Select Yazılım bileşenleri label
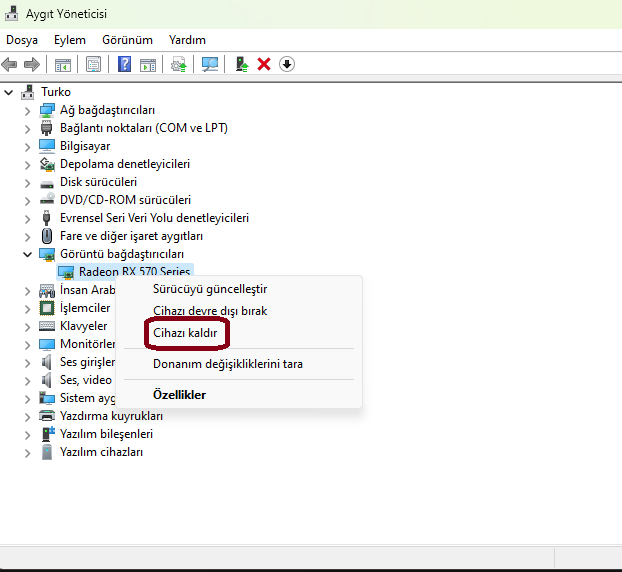Viewport: 622px width, 572px height. coord(106,434)
